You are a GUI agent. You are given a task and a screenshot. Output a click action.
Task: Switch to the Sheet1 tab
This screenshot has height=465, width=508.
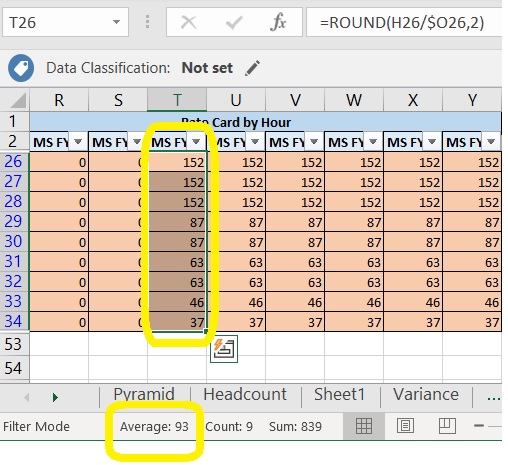[x=340, y=395]
